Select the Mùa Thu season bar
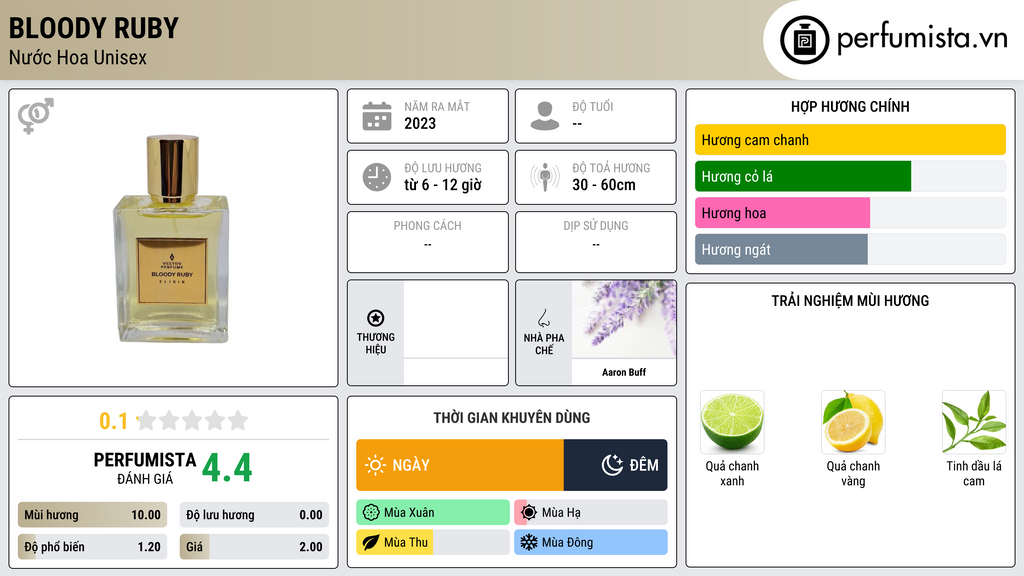The width and height of the screenshot is (1024, 576). click(x=433, y=543)
